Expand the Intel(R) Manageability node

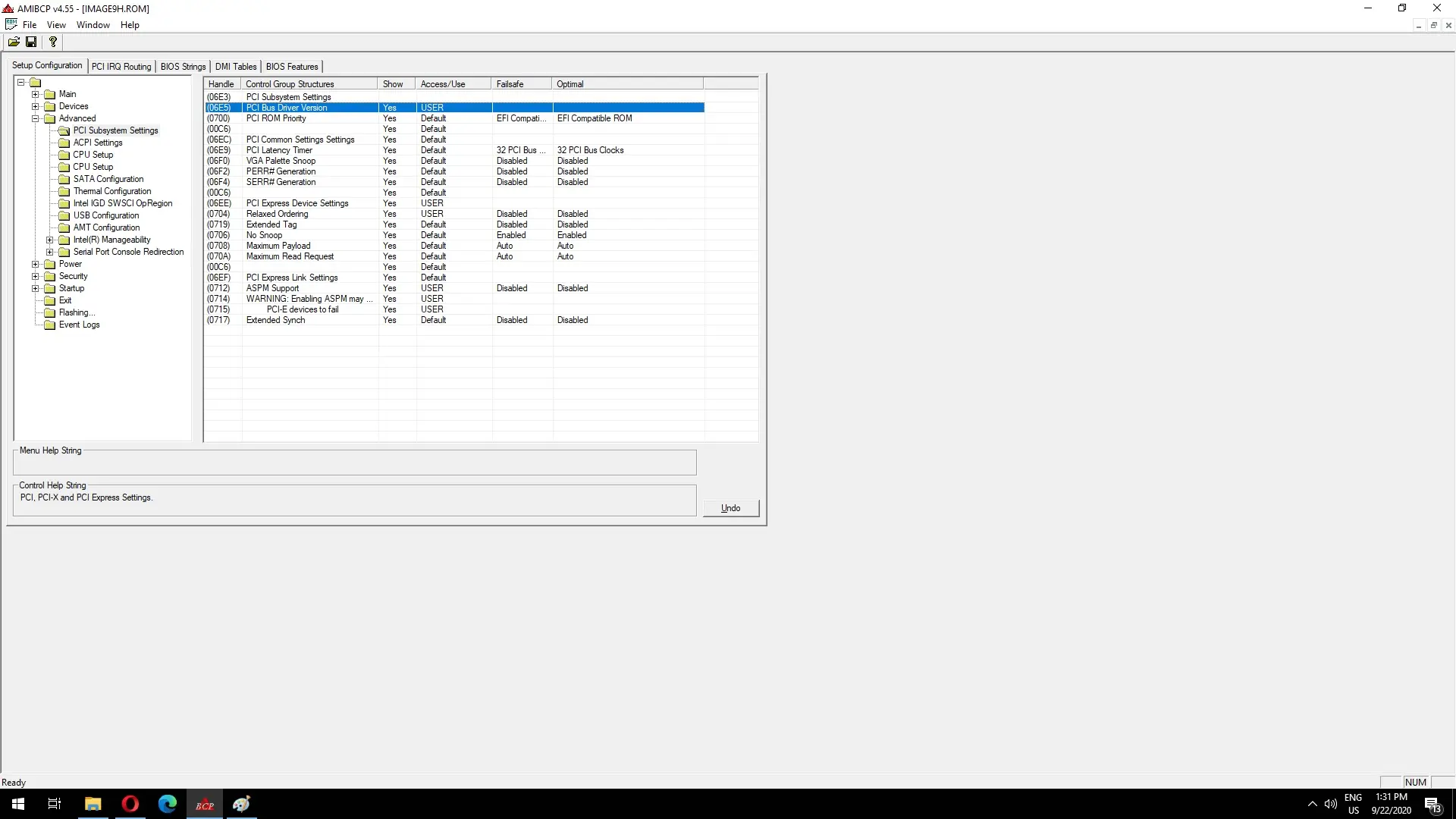pos(50,240)
